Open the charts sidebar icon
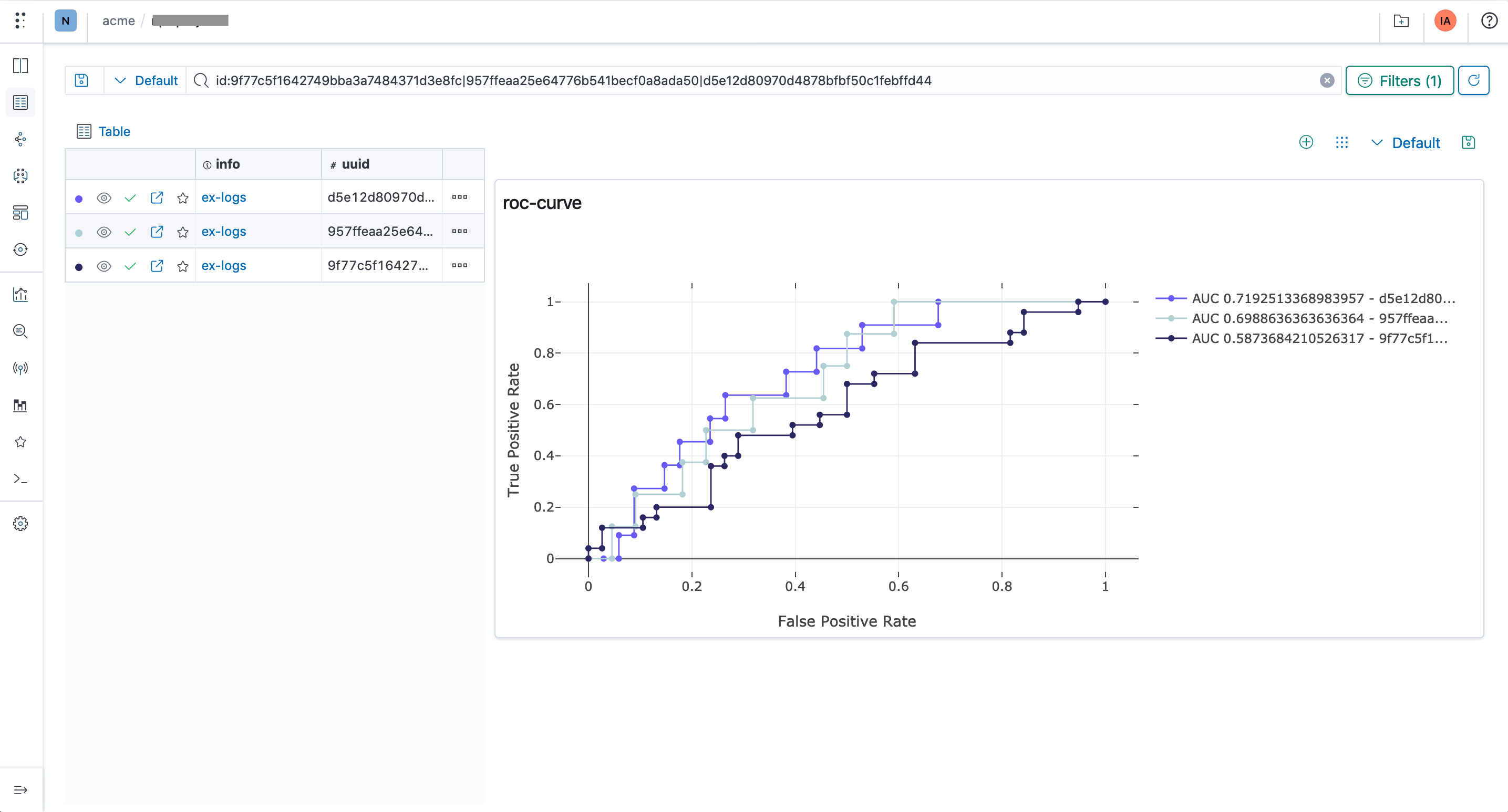Screen dimensions: 1508x812 coord(20,294)
